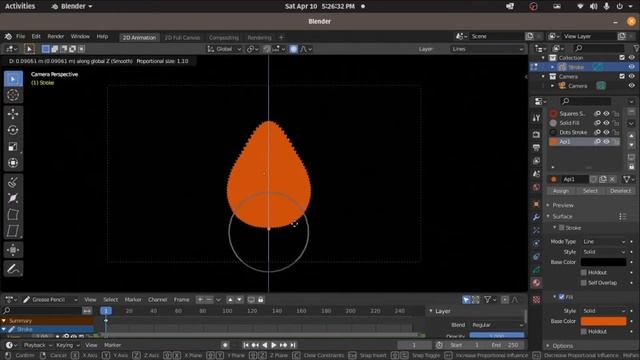
Task: Expand the Preview panel
Action: pos(562,205)
